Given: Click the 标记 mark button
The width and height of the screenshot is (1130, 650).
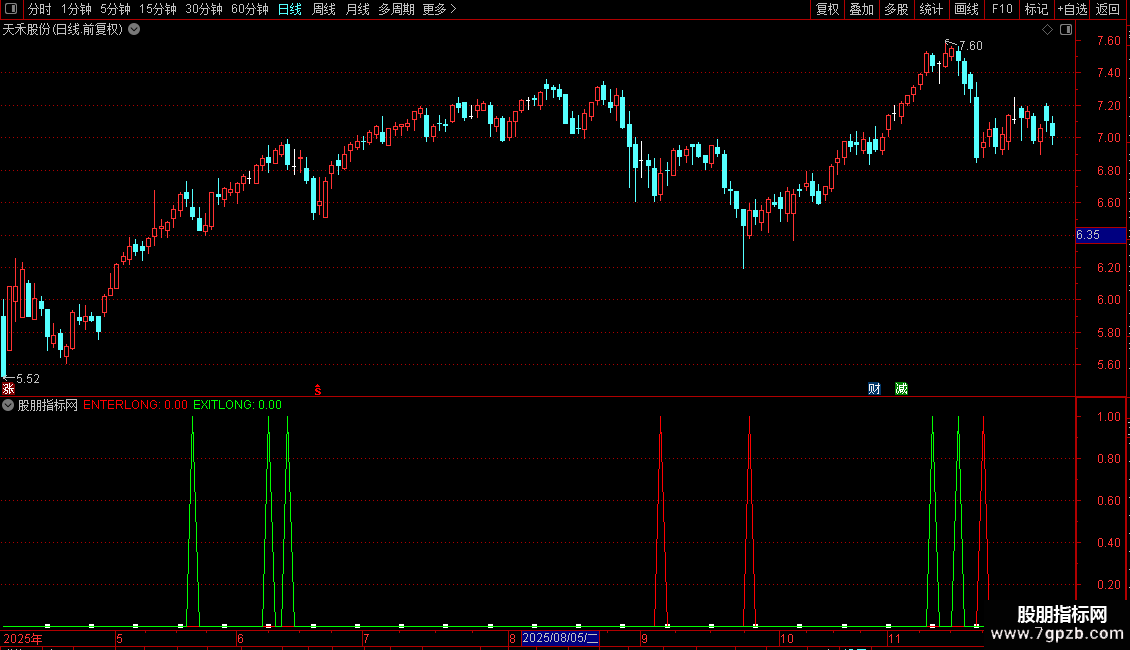Looking at the screenshot, I should 1036,9.
